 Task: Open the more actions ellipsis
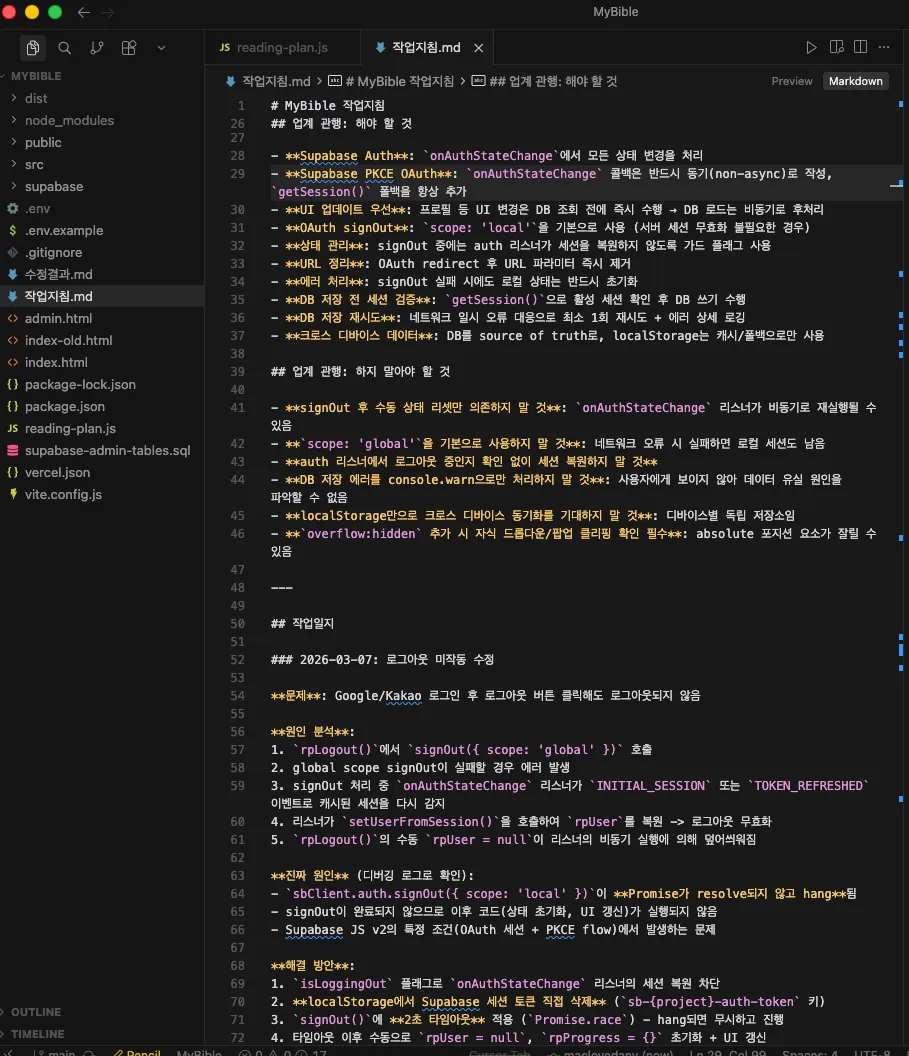pos(884,47)
